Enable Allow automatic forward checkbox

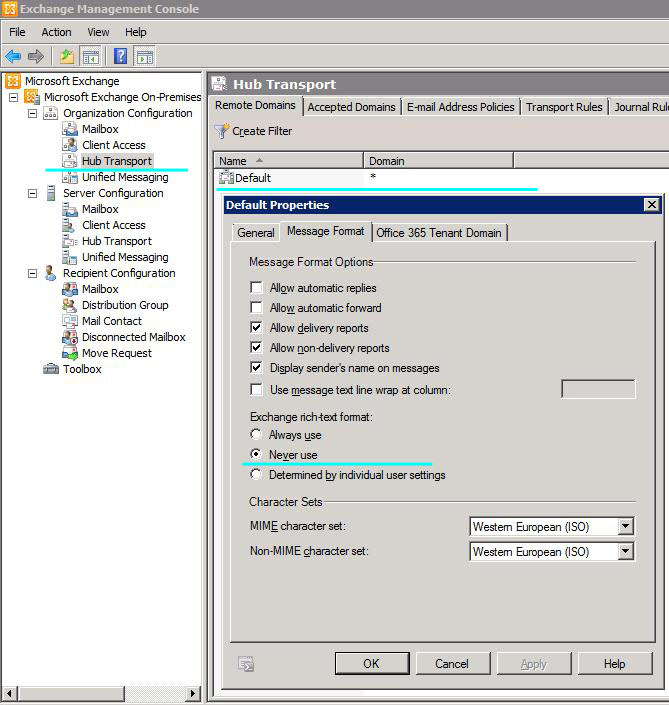click(x=256, y=308)
